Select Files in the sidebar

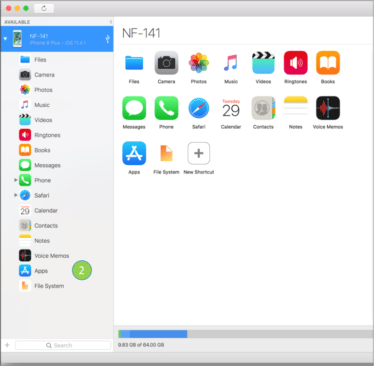click(x=57, y=60)
